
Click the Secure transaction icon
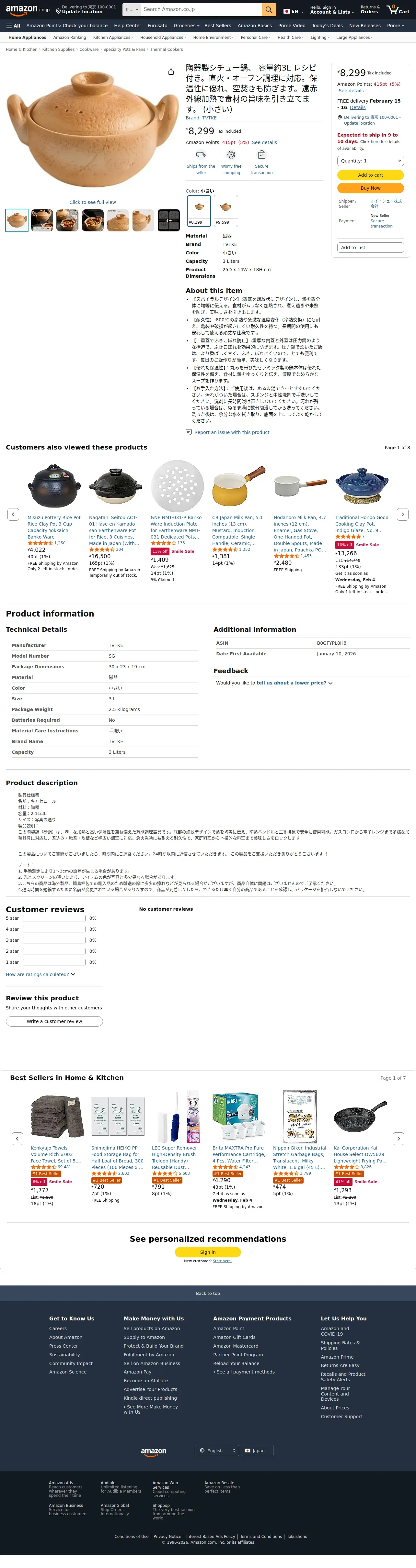coord(261,155)
